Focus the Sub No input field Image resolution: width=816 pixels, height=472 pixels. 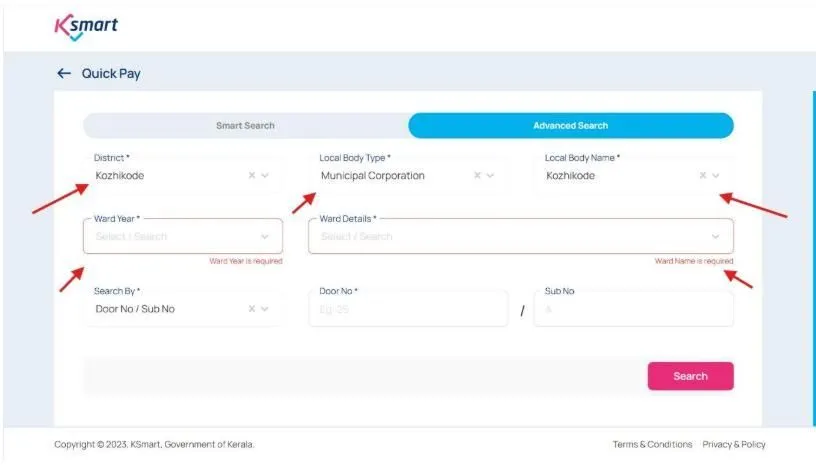pos(633,309)
